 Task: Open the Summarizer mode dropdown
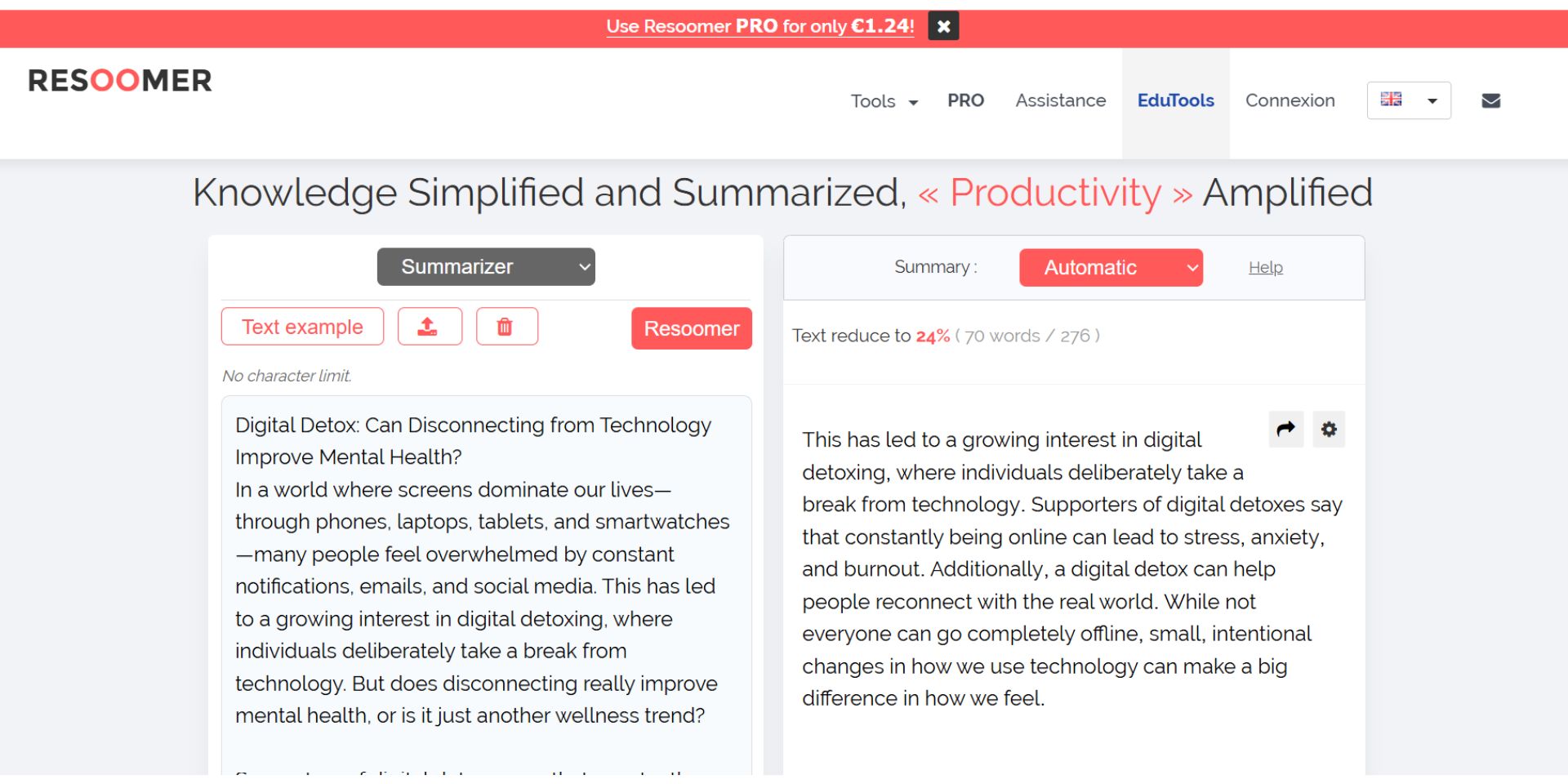pyautogui.click(x=486, y=267)
